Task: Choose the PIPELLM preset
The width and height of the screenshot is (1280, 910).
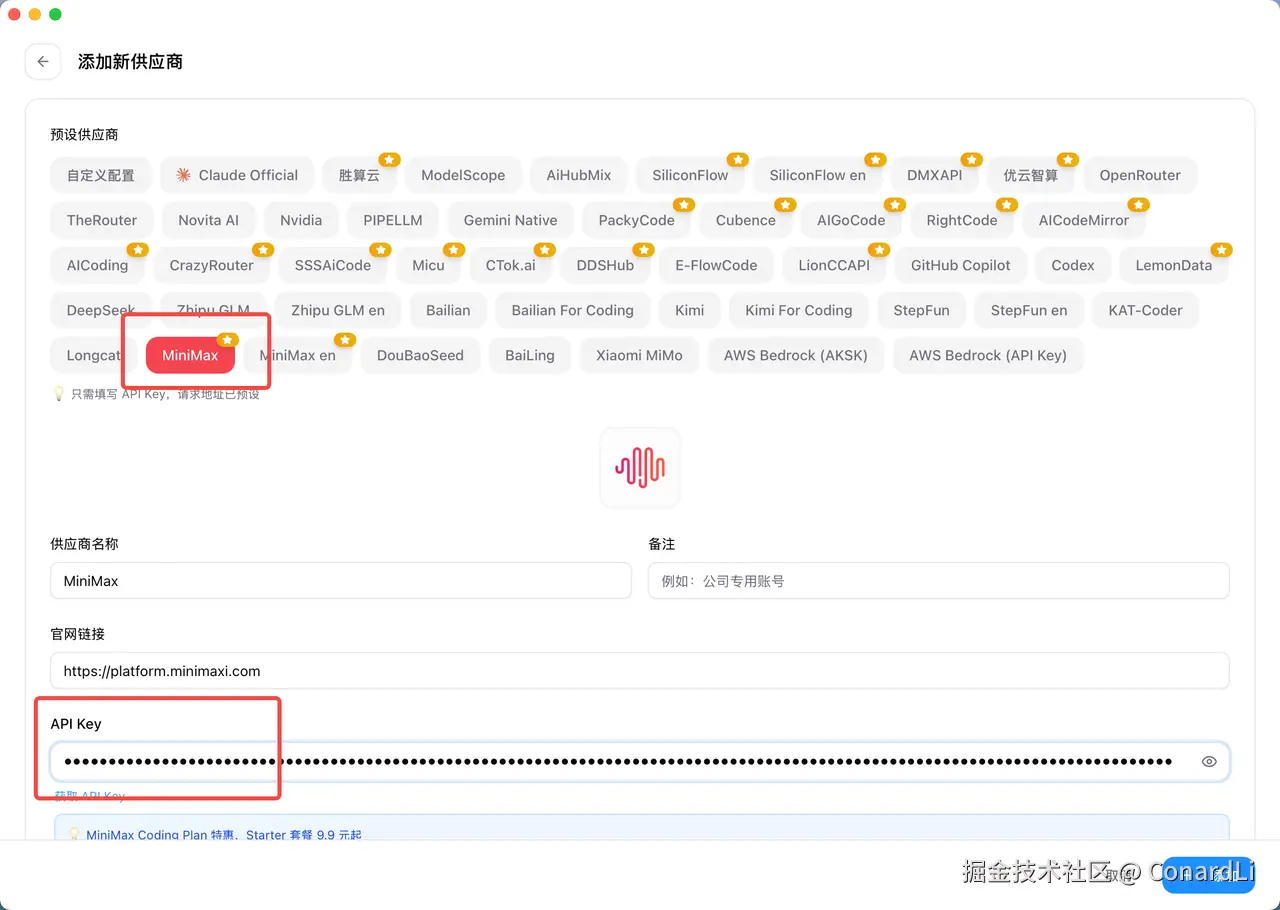Action: 393,220
